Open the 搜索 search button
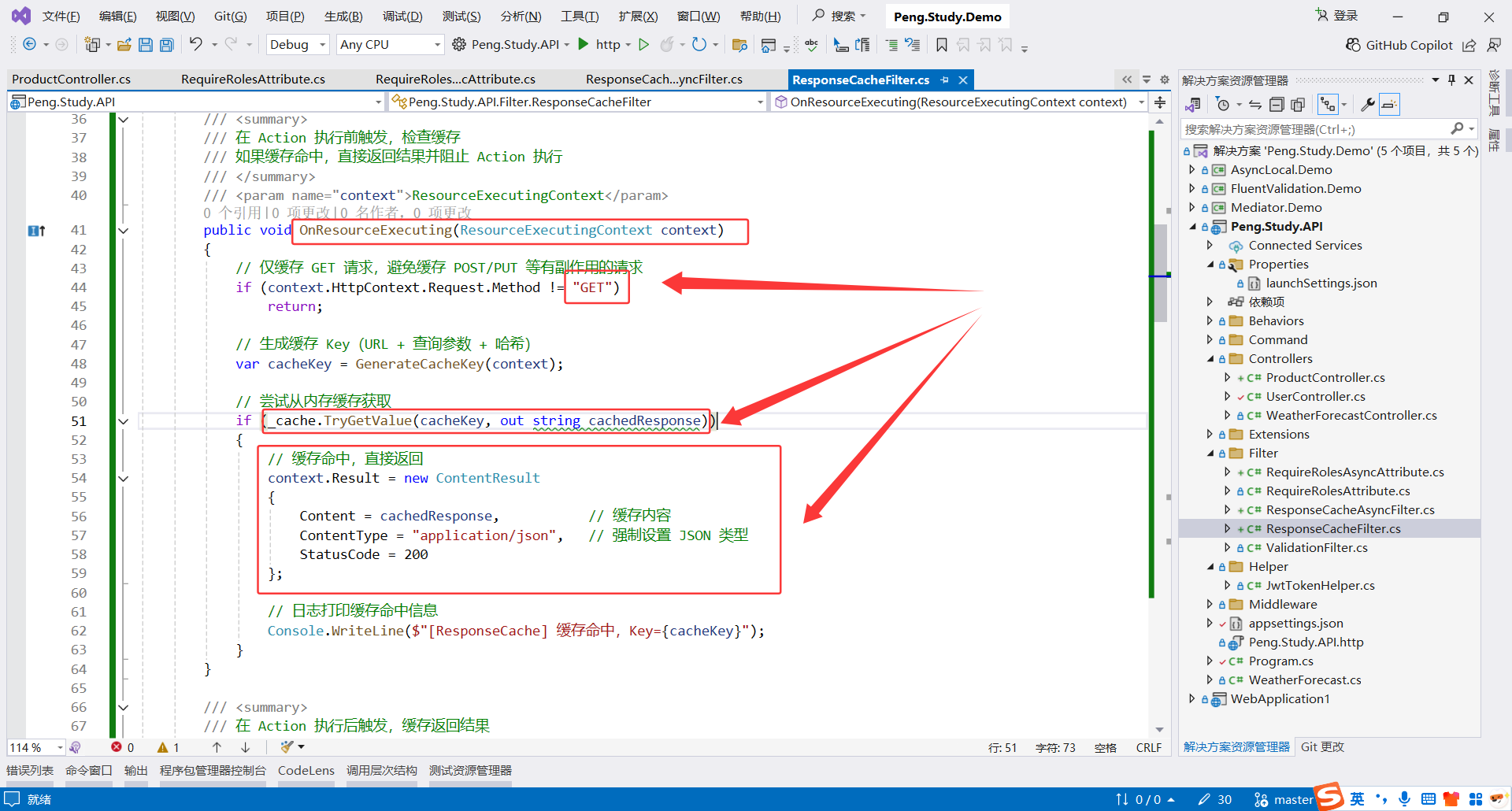The width and height of the screenshot is (1512, 811). (839, 16)
